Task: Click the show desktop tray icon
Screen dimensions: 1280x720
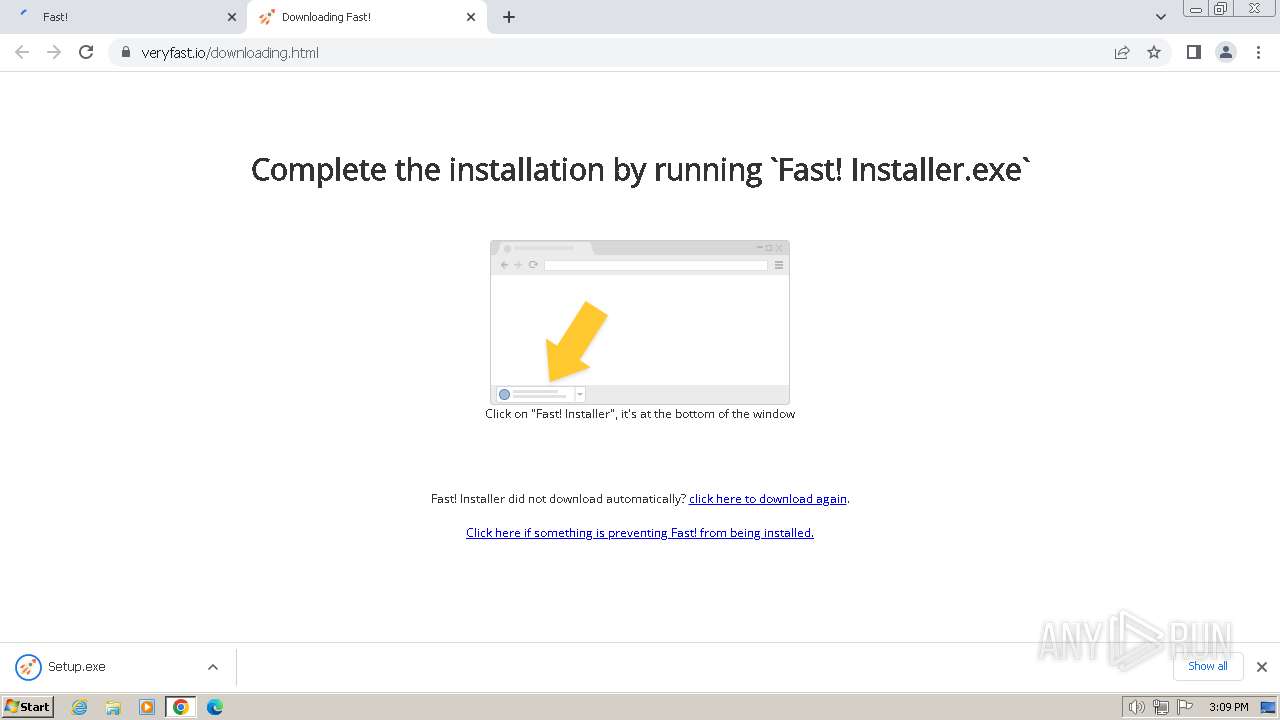Action: [1269, 707]
